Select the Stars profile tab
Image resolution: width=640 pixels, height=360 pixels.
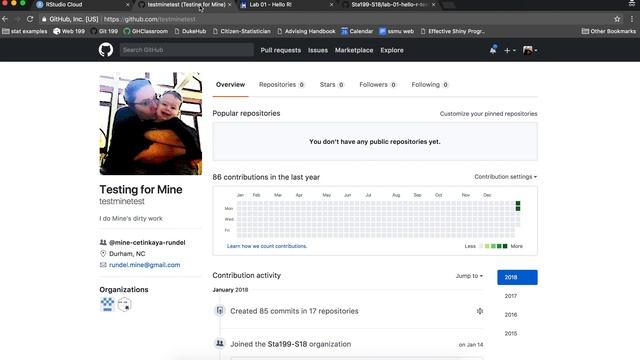point(332,84)
